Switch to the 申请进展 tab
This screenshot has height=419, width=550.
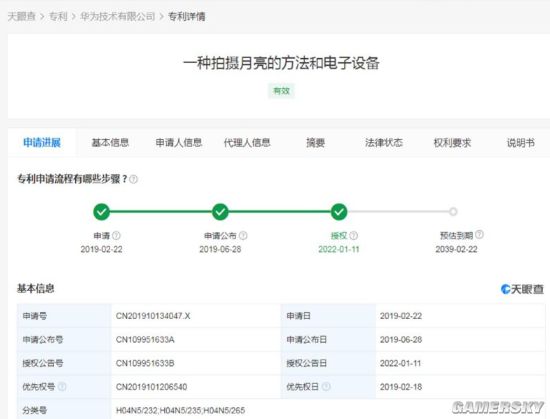[42, 143]
